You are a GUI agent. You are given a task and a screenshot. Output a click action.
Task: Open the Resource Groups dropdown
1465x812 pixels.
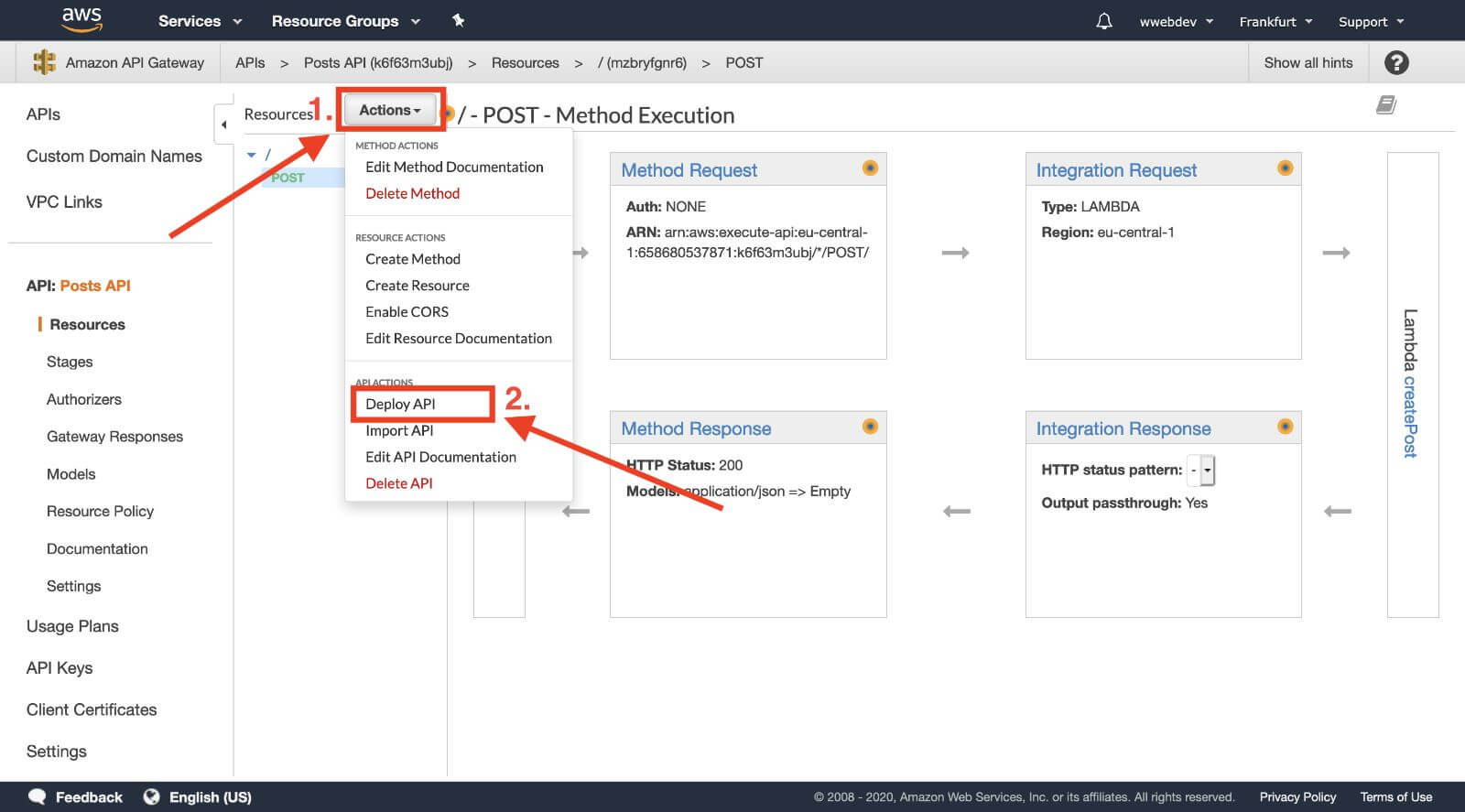tap(345, 21)
